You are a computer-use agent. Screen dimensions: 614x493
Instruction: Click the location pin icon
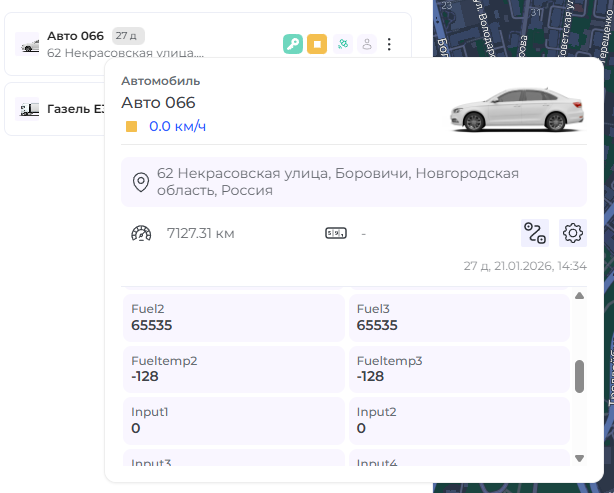(141, 182)
